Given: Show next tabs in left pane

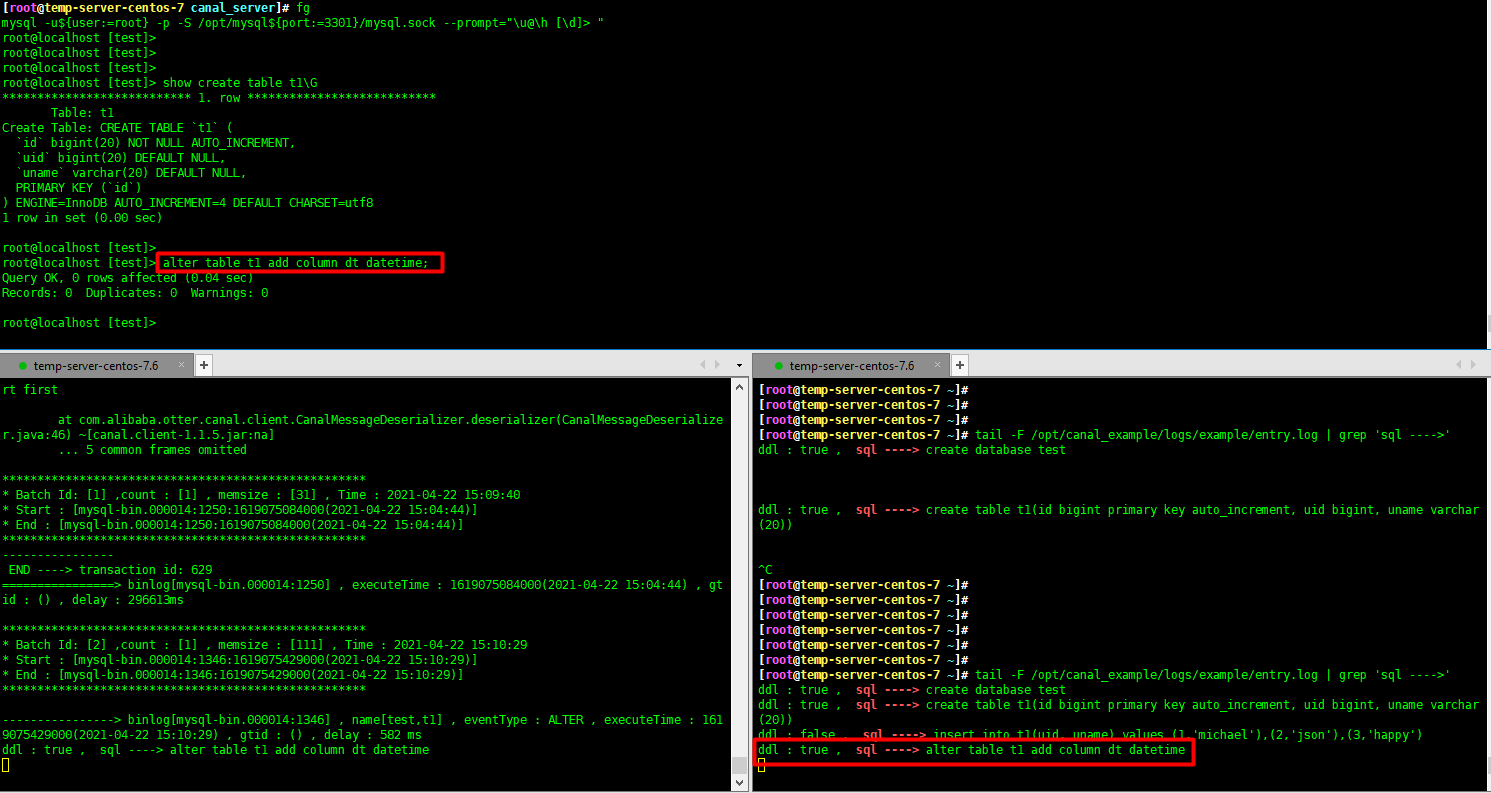Looking at the screenshot, I should (x=717, y=366).
